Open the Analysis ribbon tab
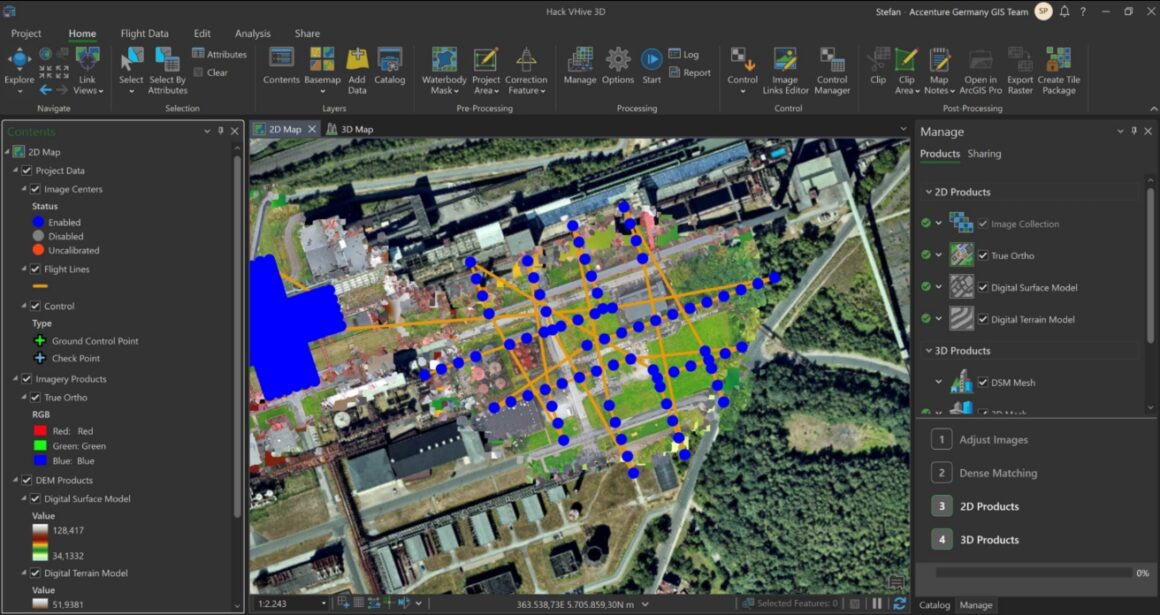 coord(253,32)
